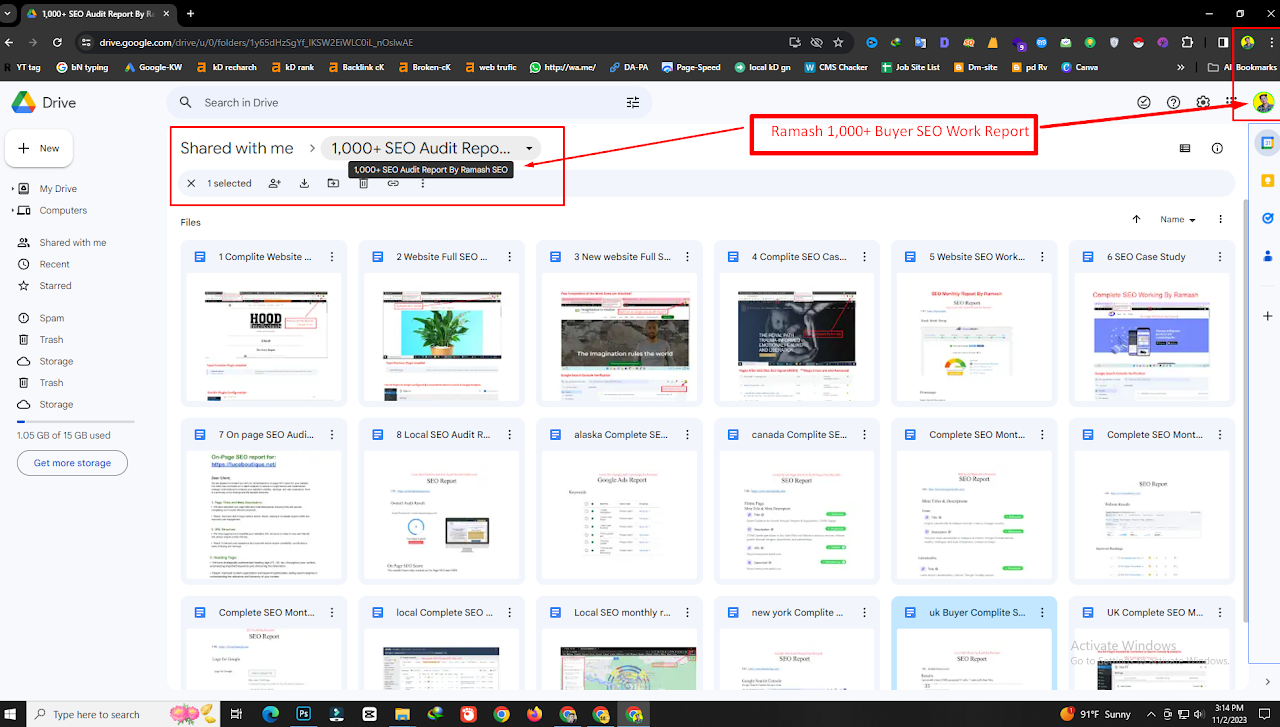Click the get link icon
This screenshot has height=727, width=1280.
(x=393, y=183)
